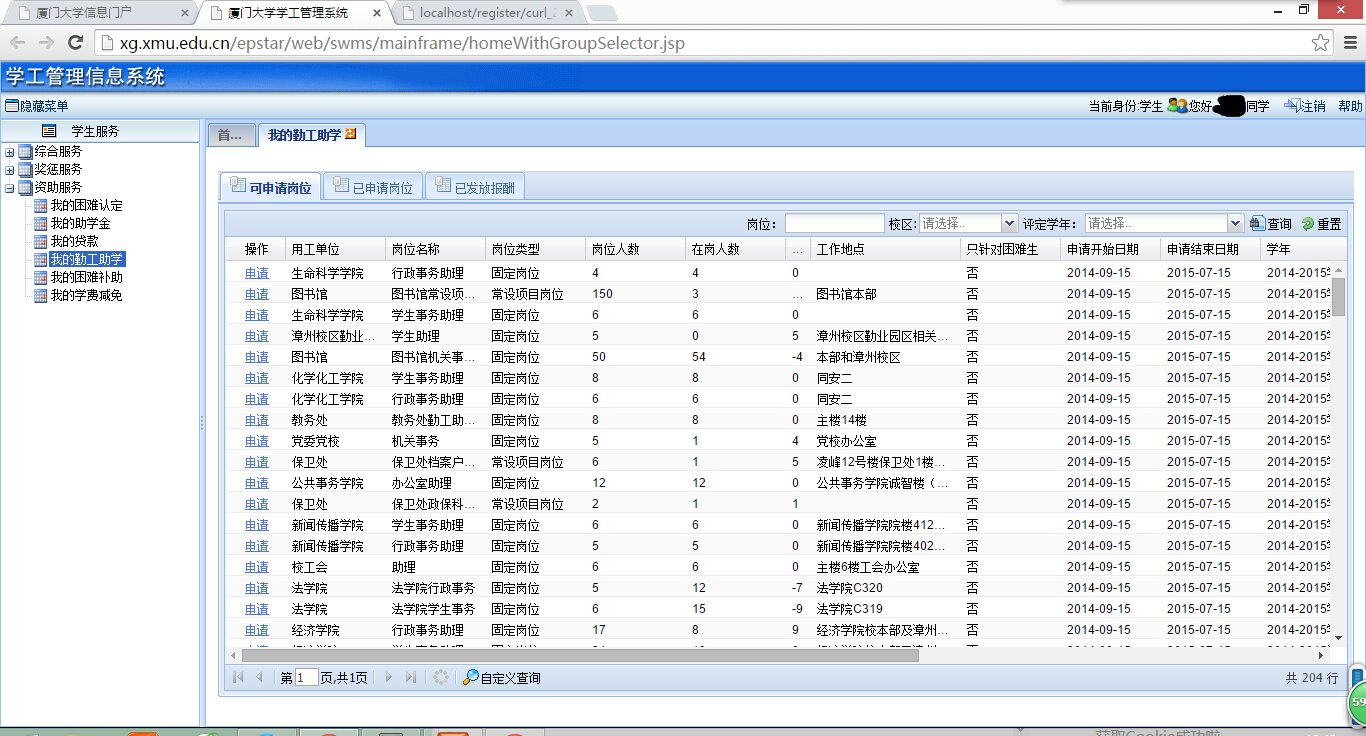
Task: Switch to the 可申请岗位 tab
Action: click(x=270, y=187)
